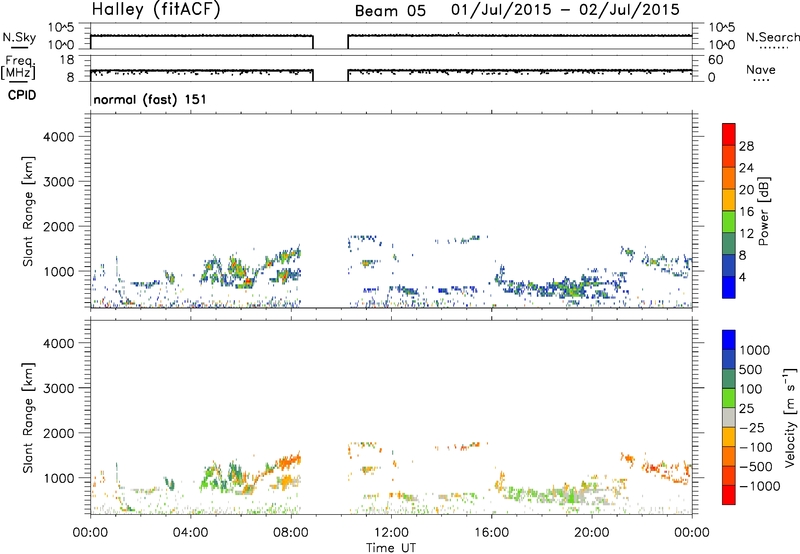Click the light green 12-16 dB Power segment

click(729, 221)
